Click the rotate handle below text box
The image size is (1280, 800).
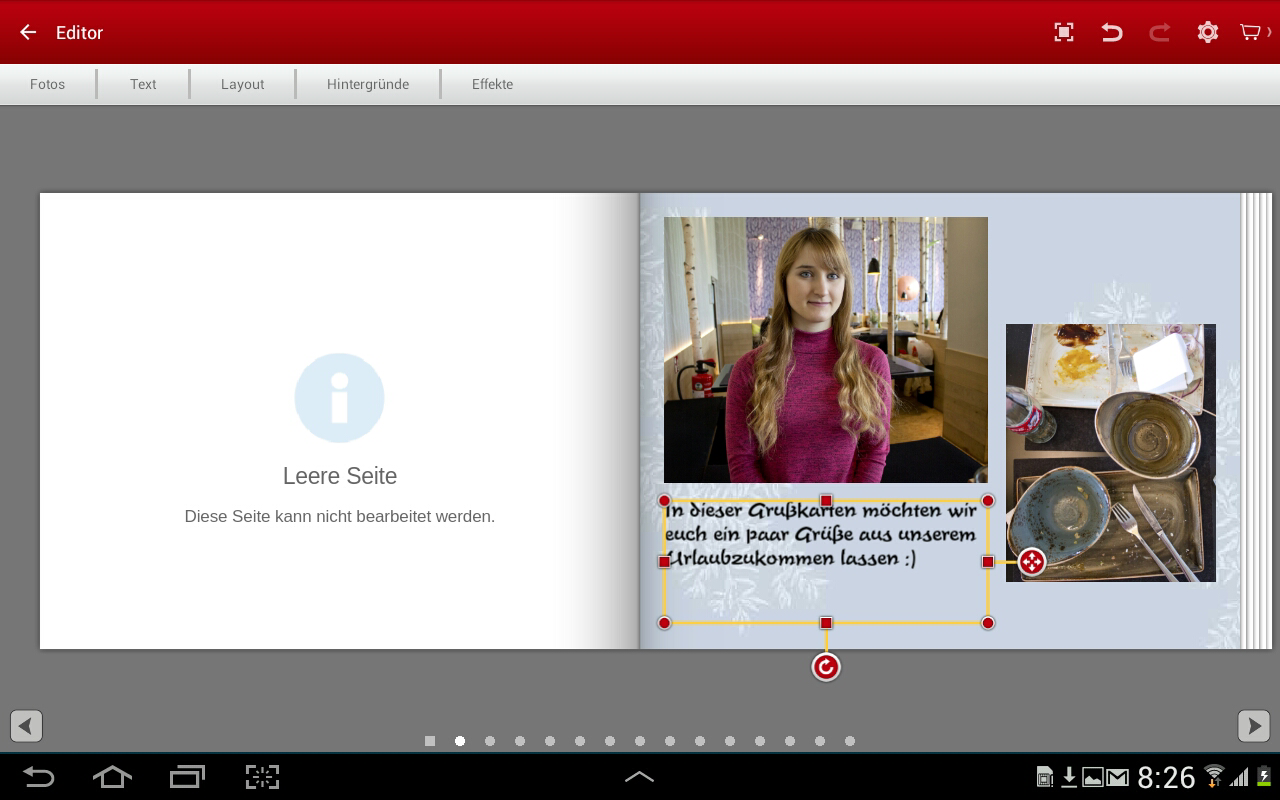[826, 667]
